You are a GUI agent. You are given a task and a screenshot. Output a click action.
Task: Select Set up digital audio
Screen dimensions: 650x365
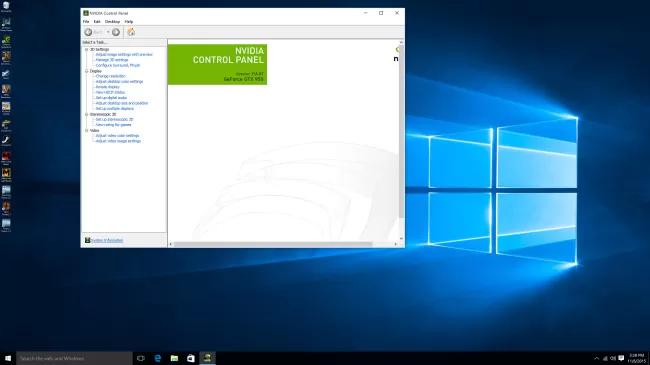pyautogui.click(x=112, y=97)
